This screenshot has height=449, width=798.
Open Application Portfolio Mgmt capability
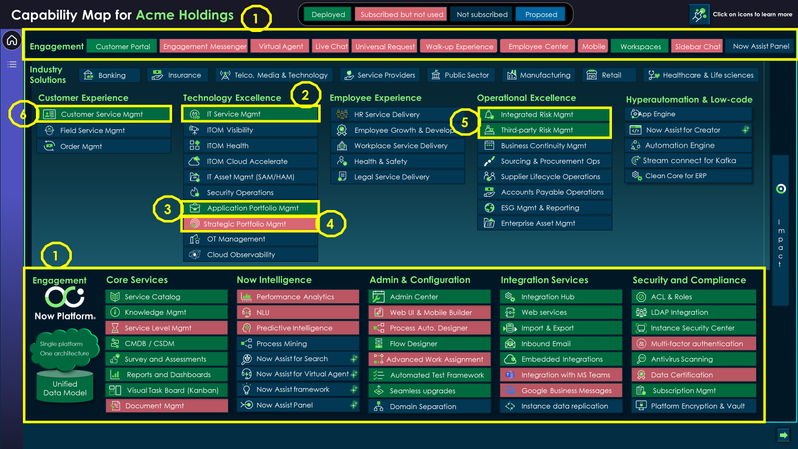click(251, 208)
